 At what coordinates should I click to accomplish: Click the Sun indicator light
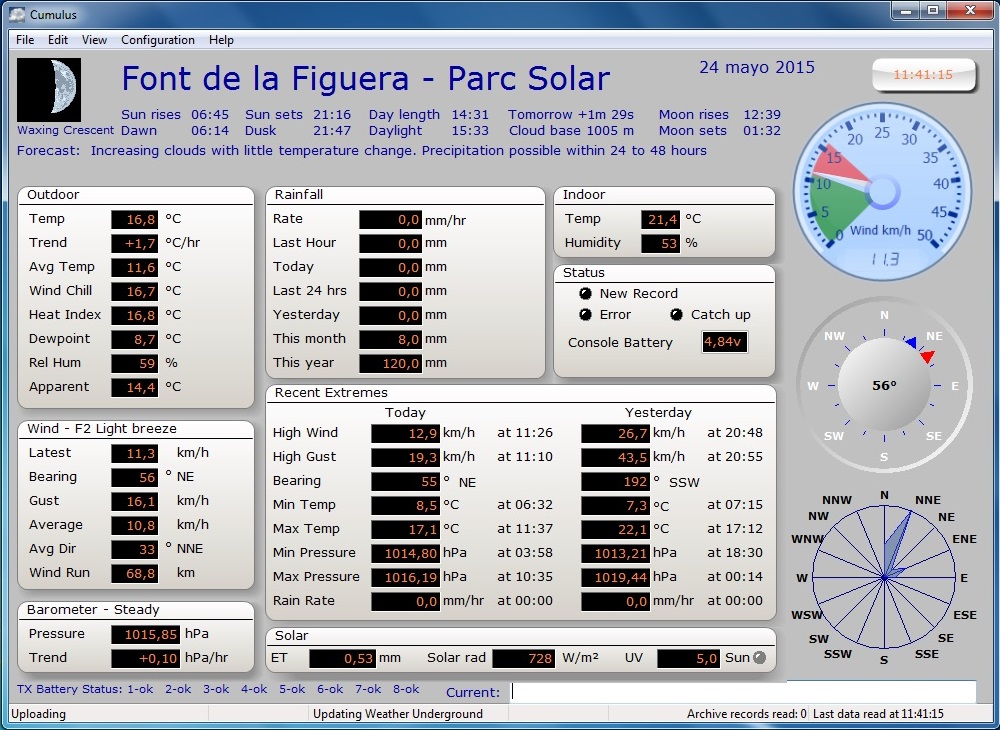tap(759, 657)
